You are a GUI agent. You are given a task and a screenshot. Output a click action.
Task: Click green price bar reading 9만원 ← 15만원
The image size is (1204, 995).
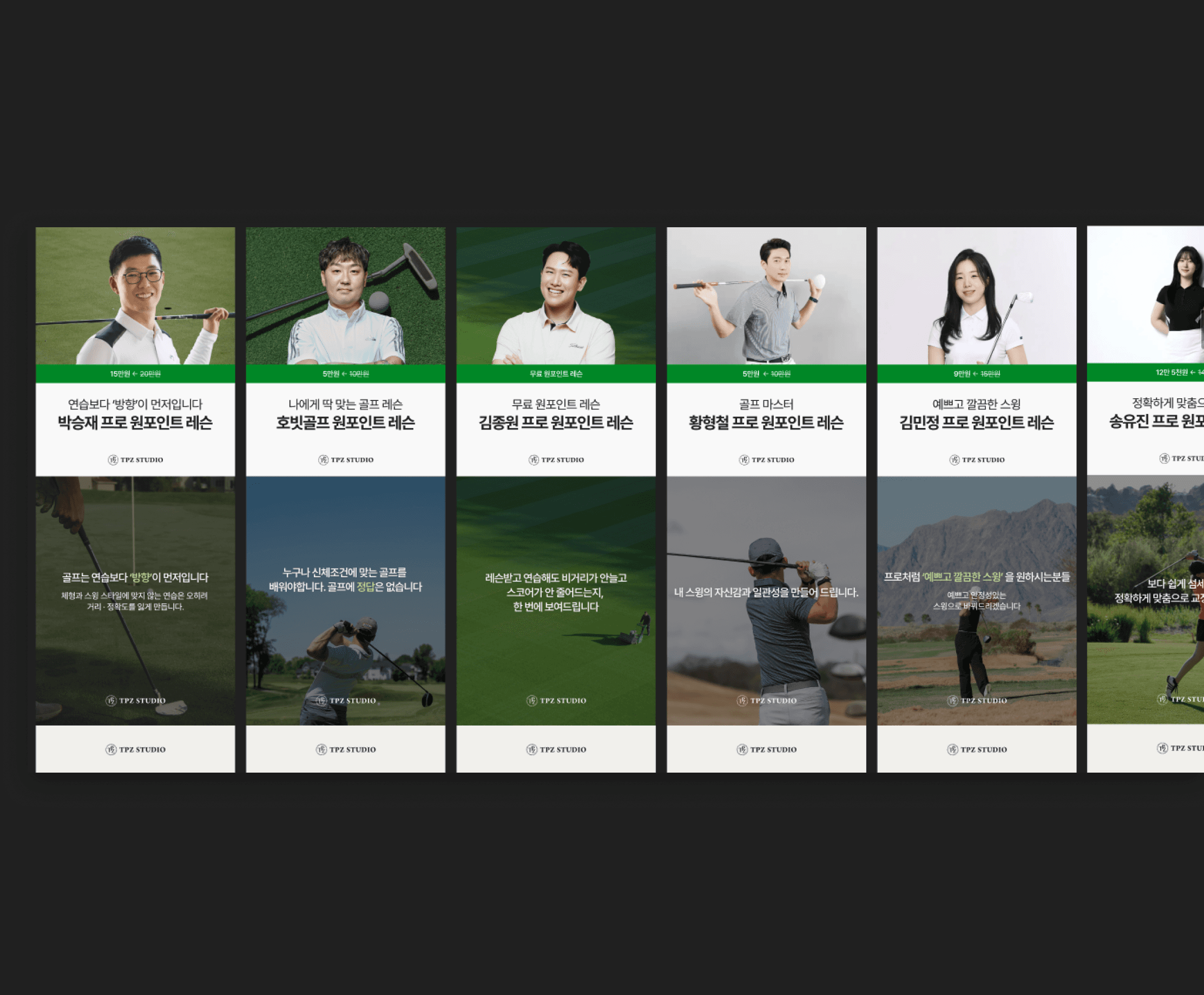[x=977, y=374]
